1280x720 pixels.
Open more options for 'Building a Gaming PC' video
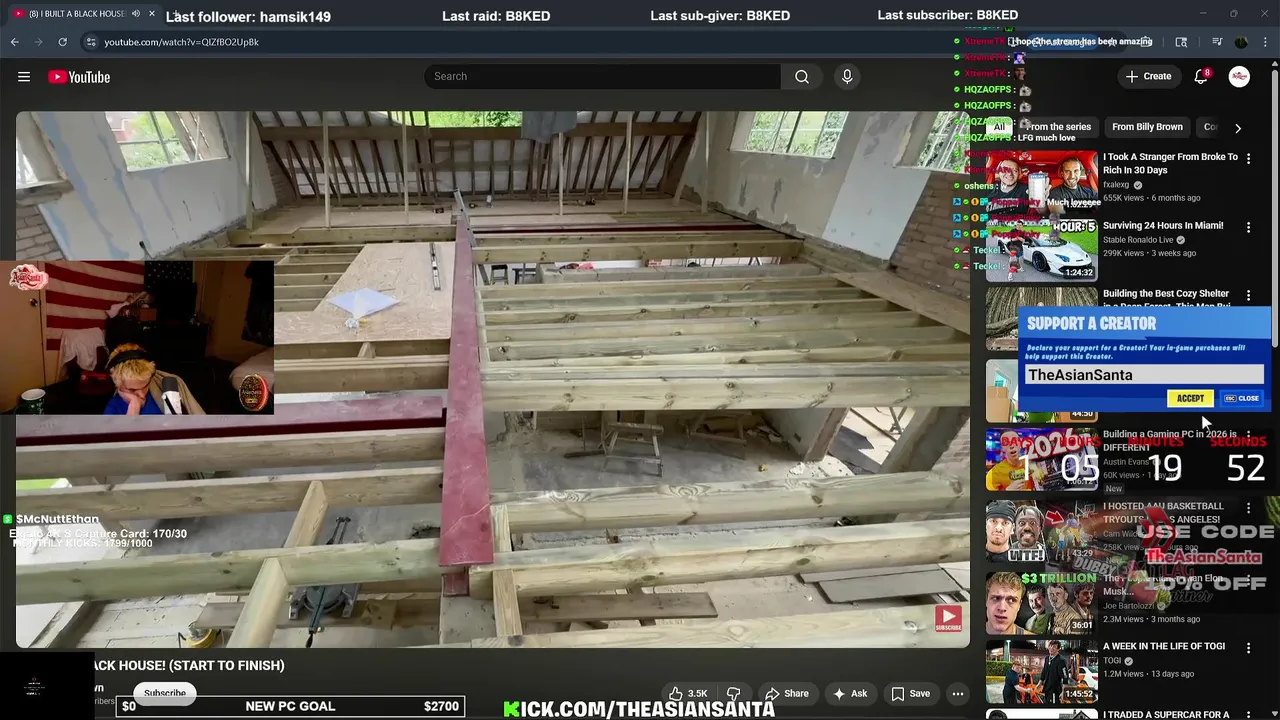1248,437
